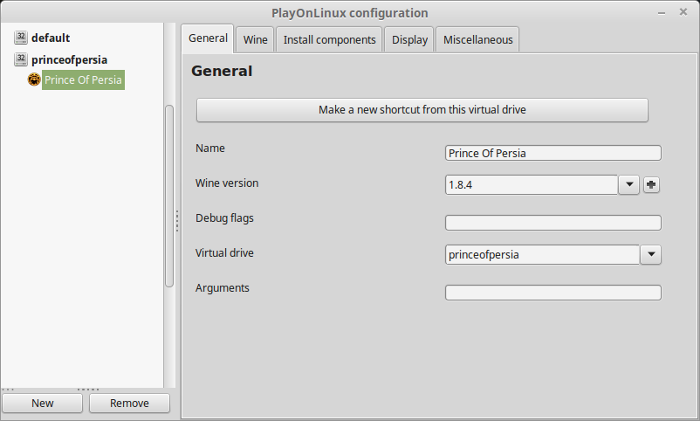Focus the Name text field

coord(553,153)
